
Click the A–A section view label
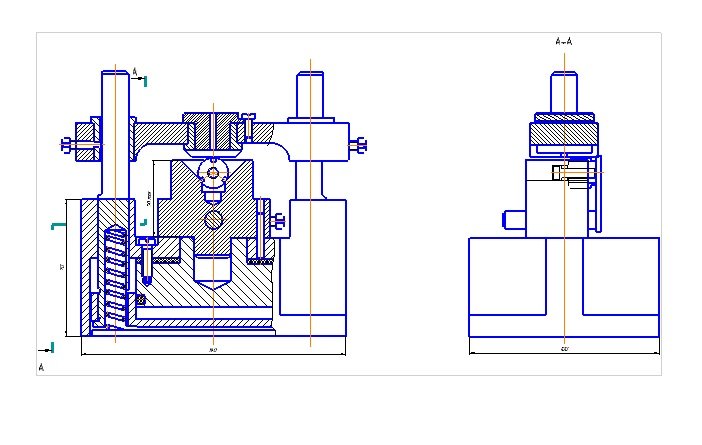tap(564, 42)
